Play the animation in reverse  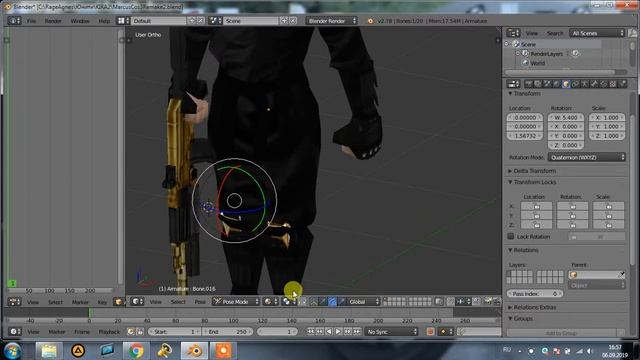pyautogui.click(x=329, y=332)
